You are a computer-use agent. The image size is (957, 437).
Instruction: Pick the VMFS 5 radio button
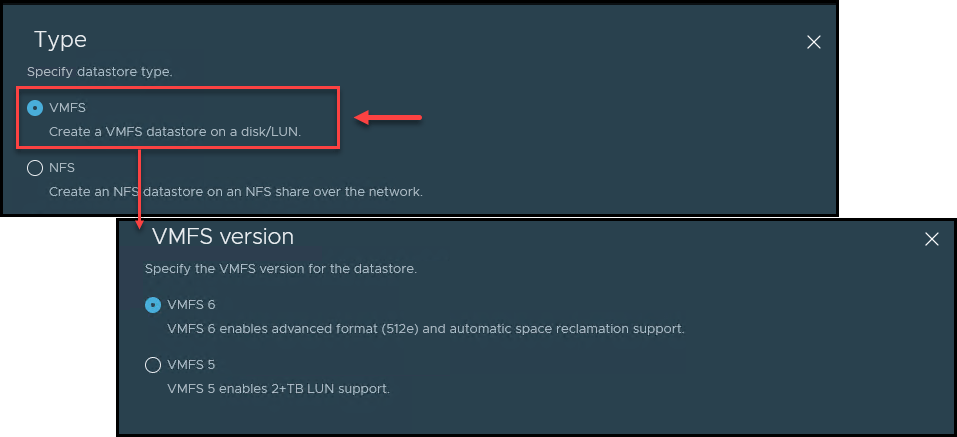(153, 365)
